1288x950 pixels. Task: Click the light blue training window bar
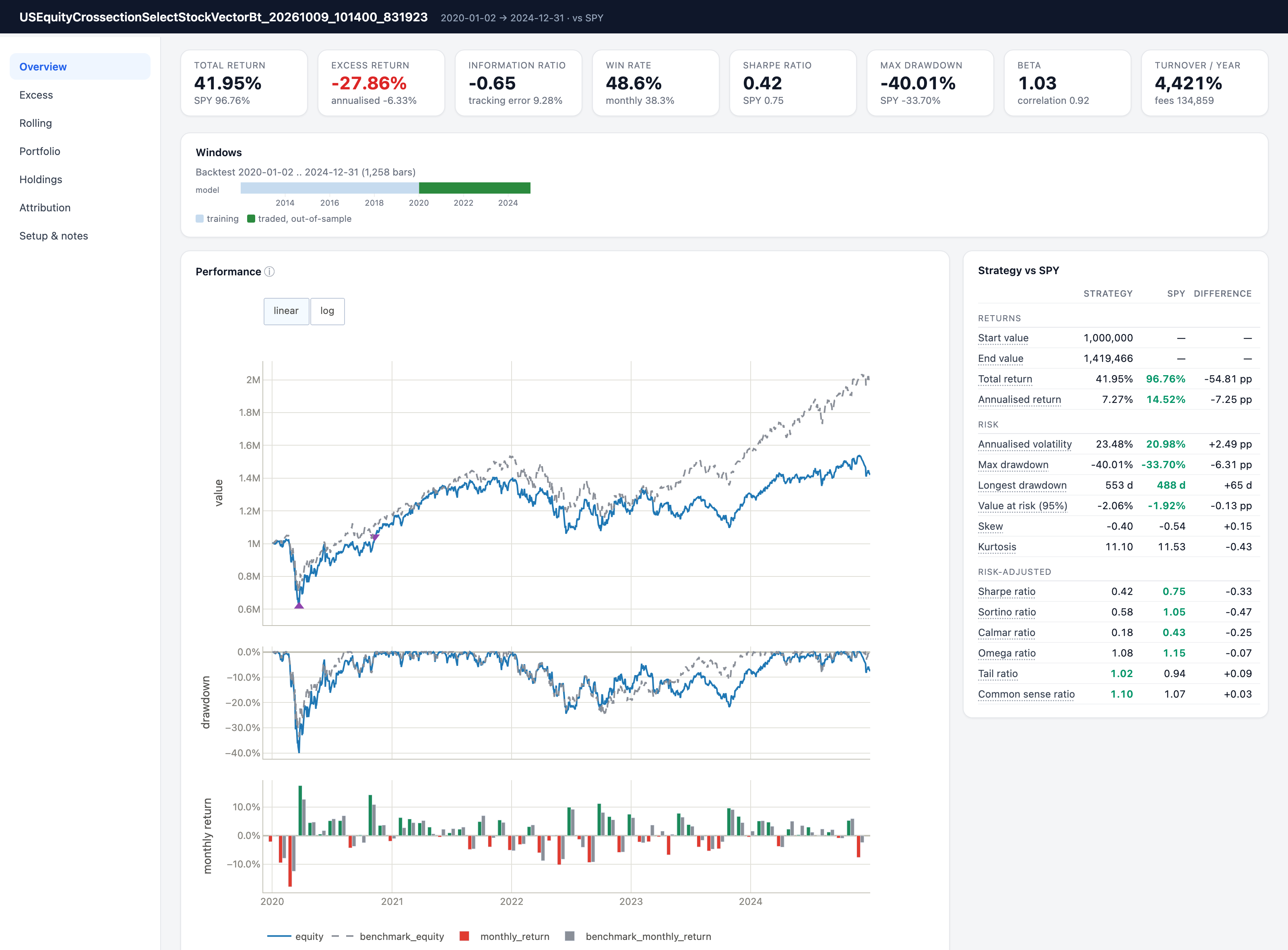pos(330,188)
